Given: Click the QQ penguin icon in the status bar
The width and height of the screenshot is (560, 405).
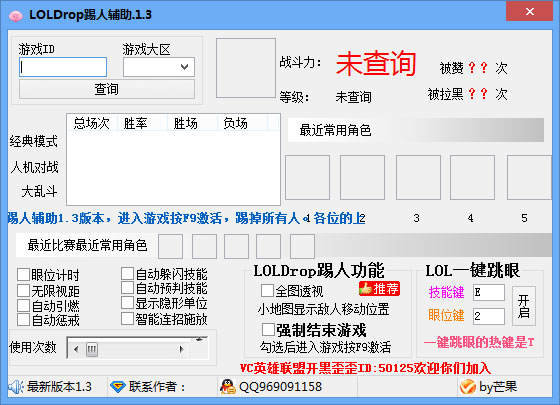Looking at the screenshot, I should [x=228, y=387].
